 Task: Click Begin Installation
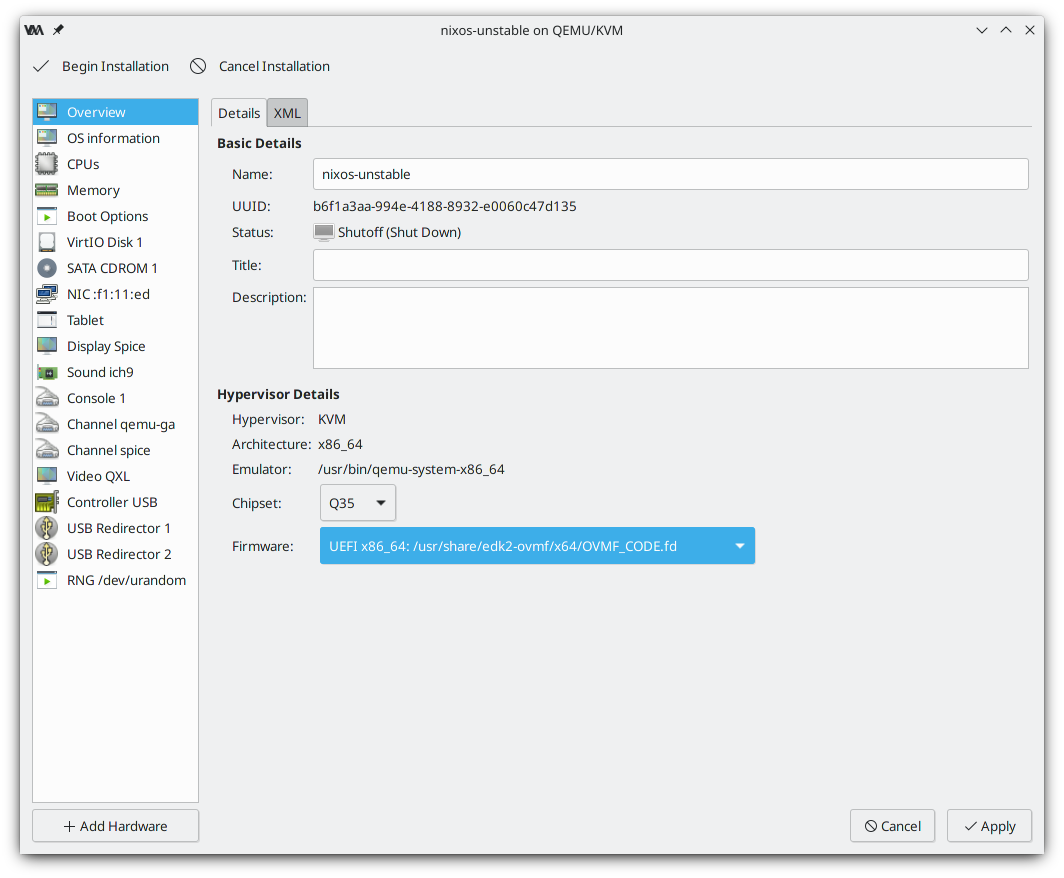click(x=101, y=66)
